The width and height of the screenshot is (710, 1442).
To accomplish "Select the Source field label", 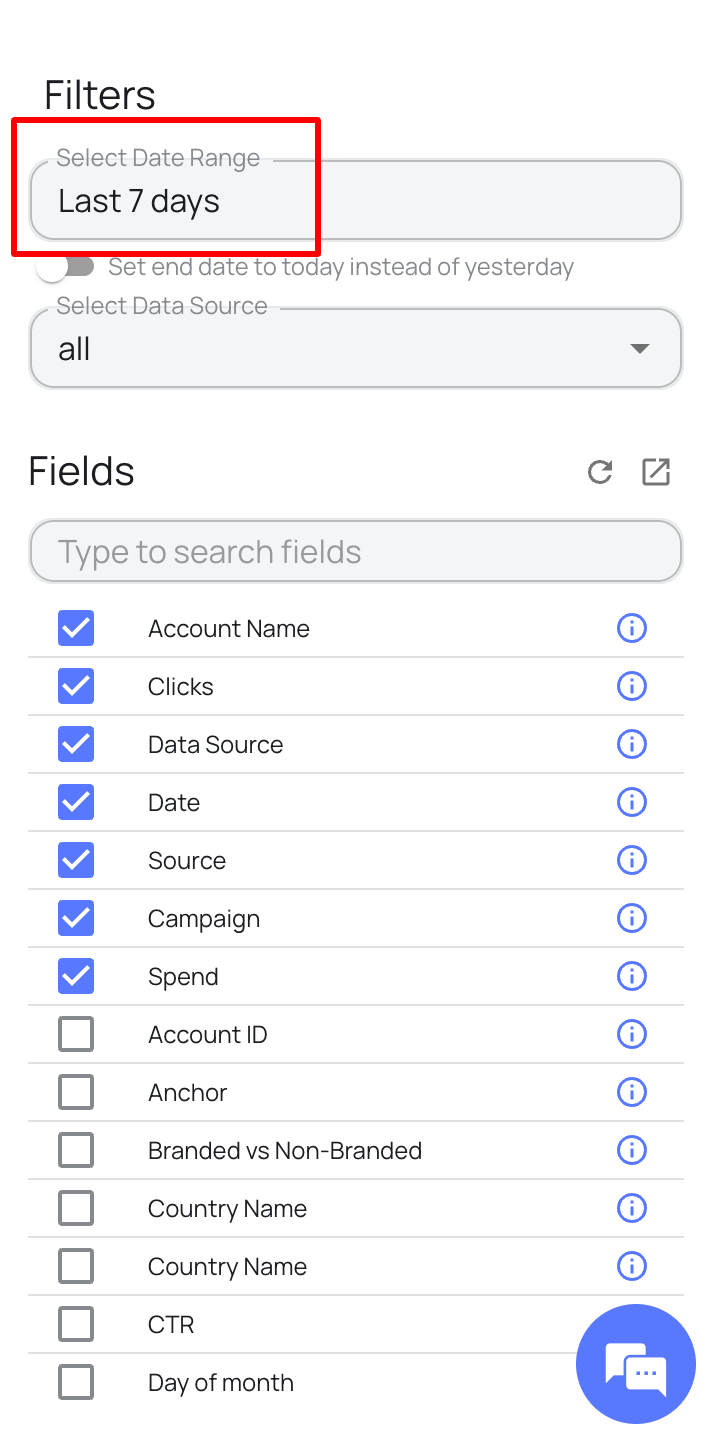I will (x=187, y=860).
